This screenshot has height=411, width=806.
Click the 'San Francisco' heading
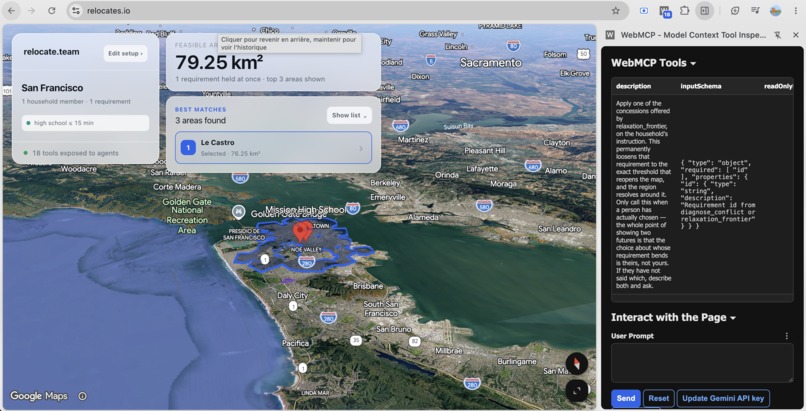point(52,88)
